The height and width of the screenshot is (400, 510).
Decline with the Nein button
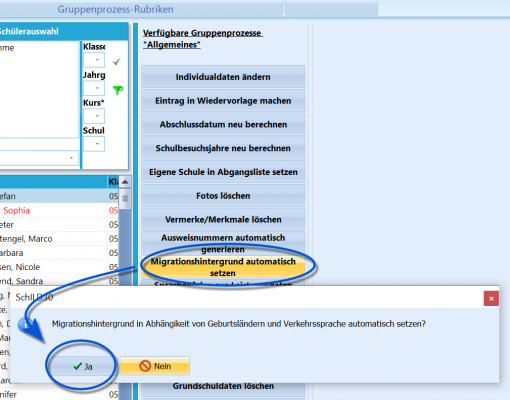pyautogui.click(x=155, y=366)
